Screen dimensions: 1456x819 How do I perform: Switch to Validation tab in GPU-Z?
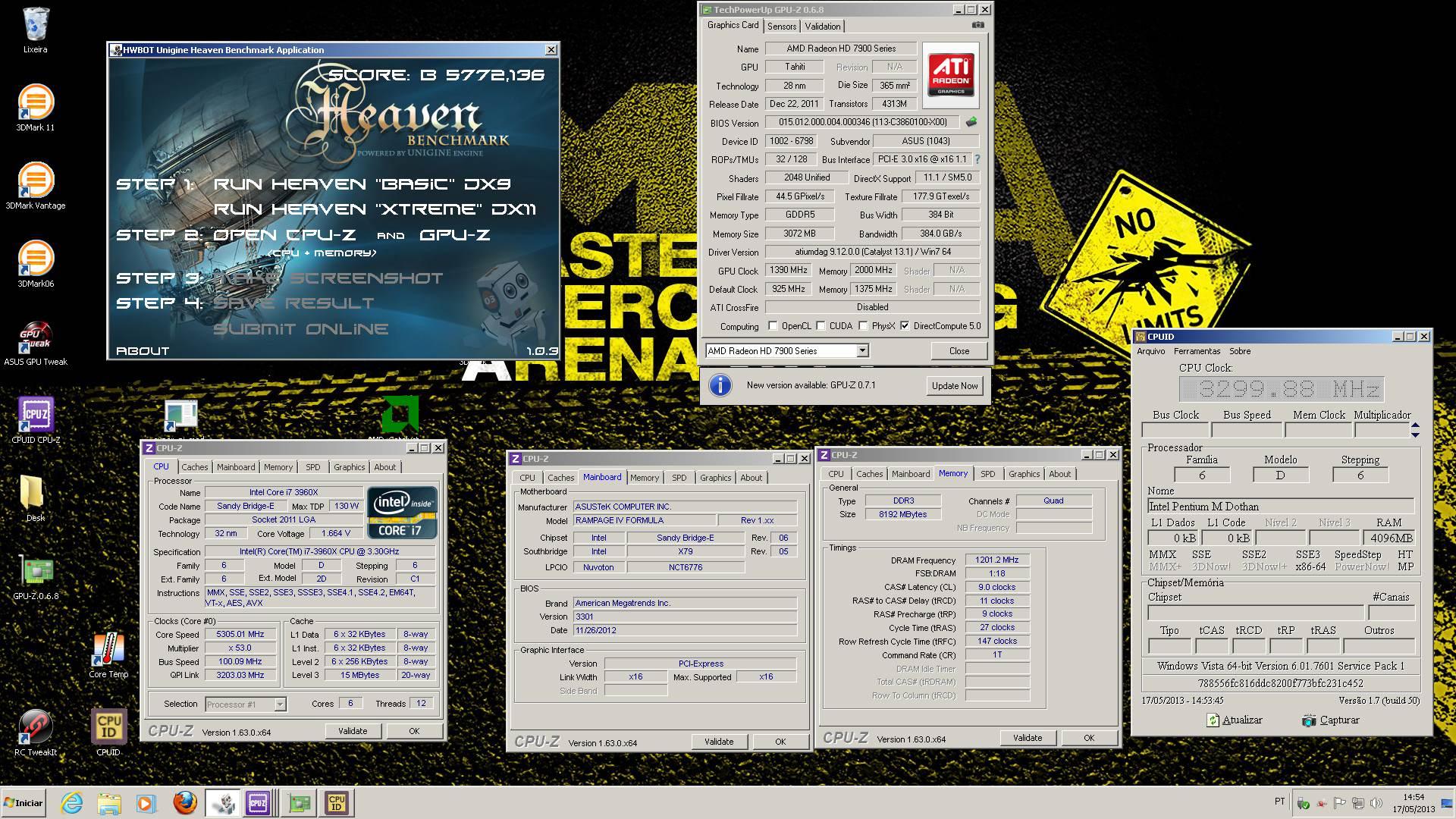(823, 27)
